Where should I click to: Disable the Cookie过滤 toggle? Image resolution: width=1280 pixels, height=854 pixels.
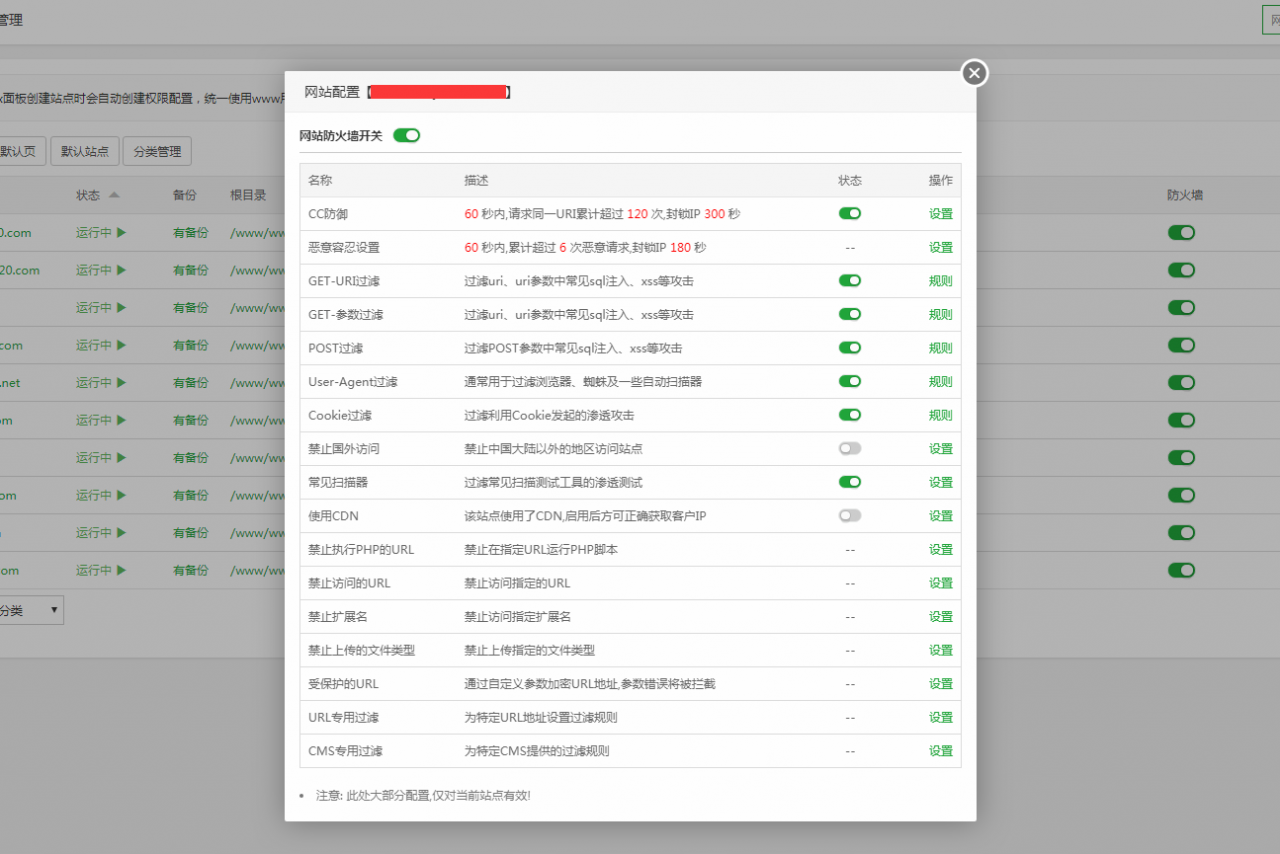[x=850, y=415]
